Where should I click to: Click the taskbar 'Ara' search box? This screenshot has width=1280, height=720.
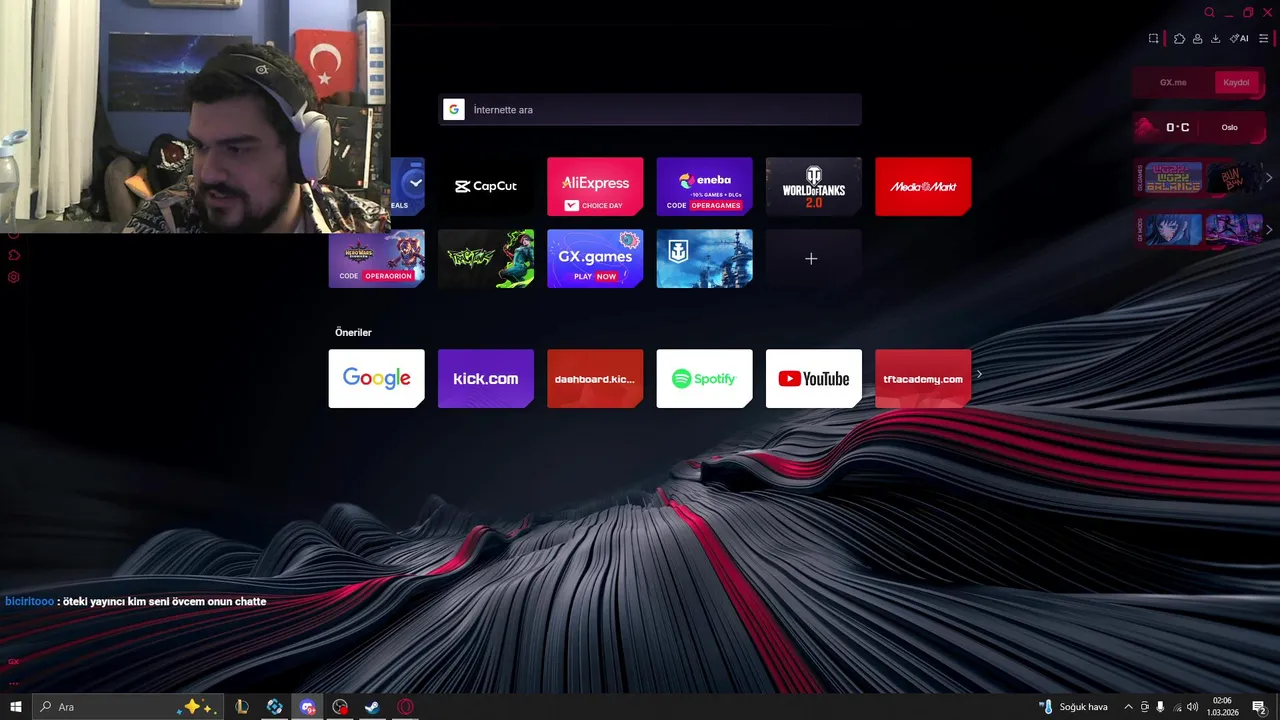point(129,707)
